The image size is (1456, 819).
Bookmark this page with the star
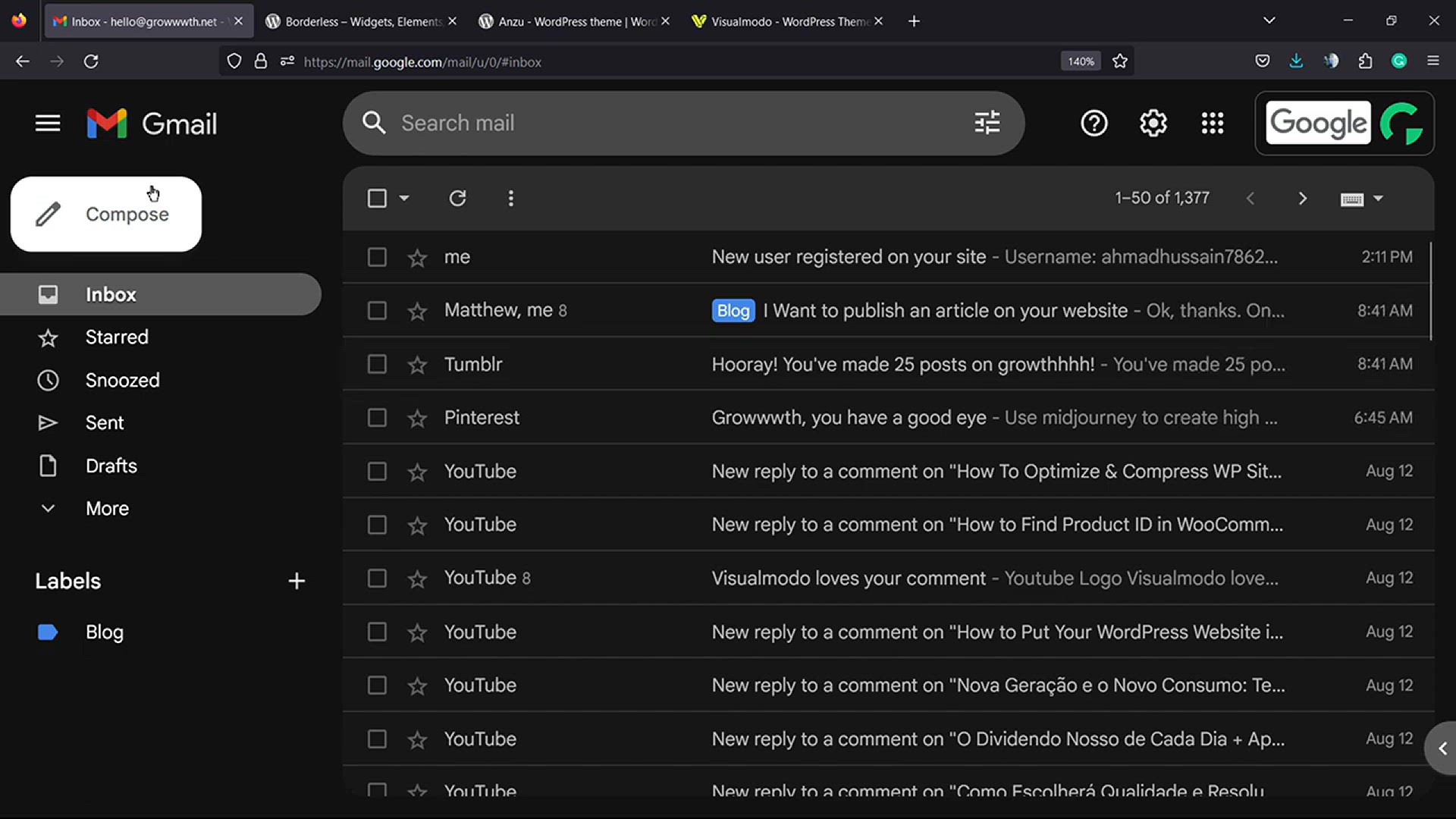coord(1119,61)
